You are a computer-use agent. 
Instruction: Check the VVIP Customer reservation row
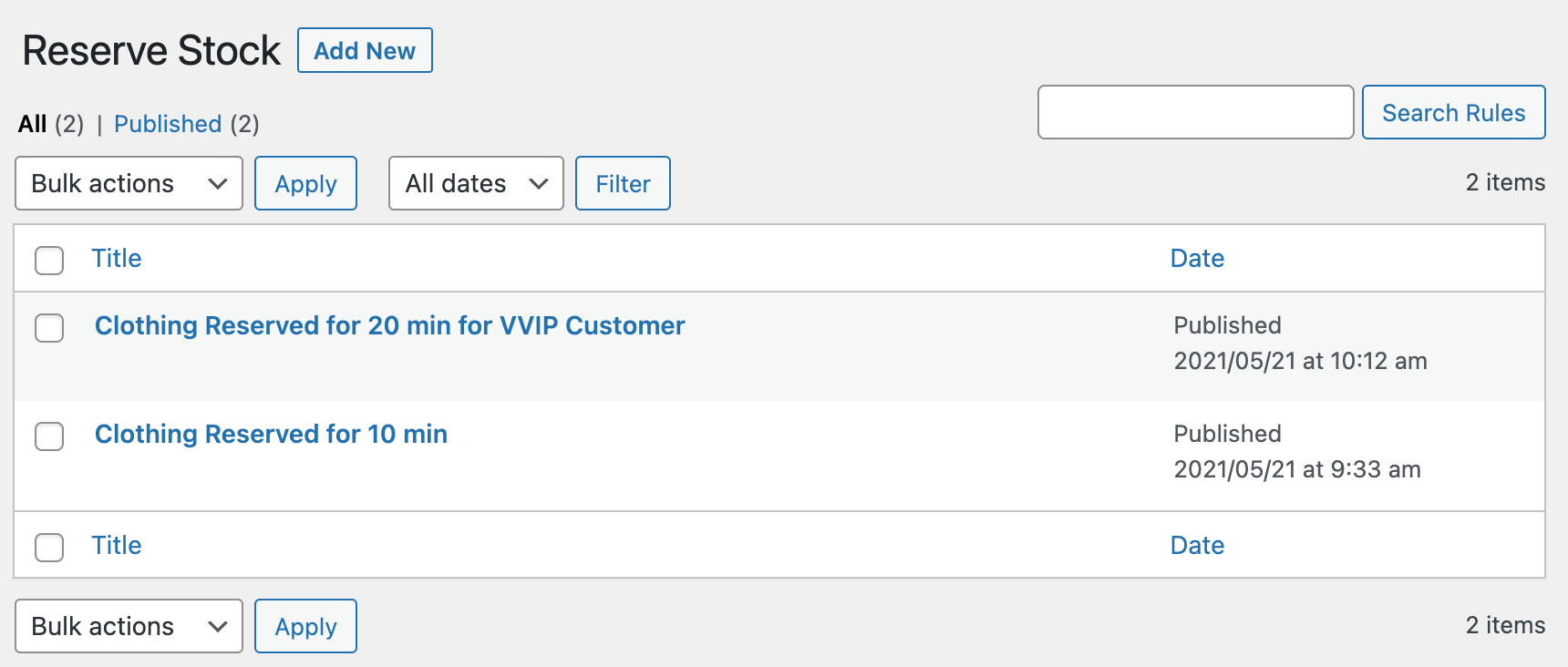coord(49,329)
